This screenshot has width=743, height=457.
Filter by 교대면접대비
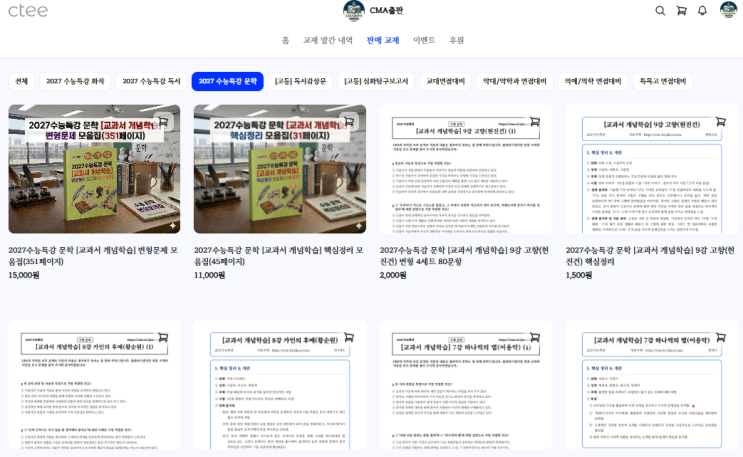(x=445, y=82)
